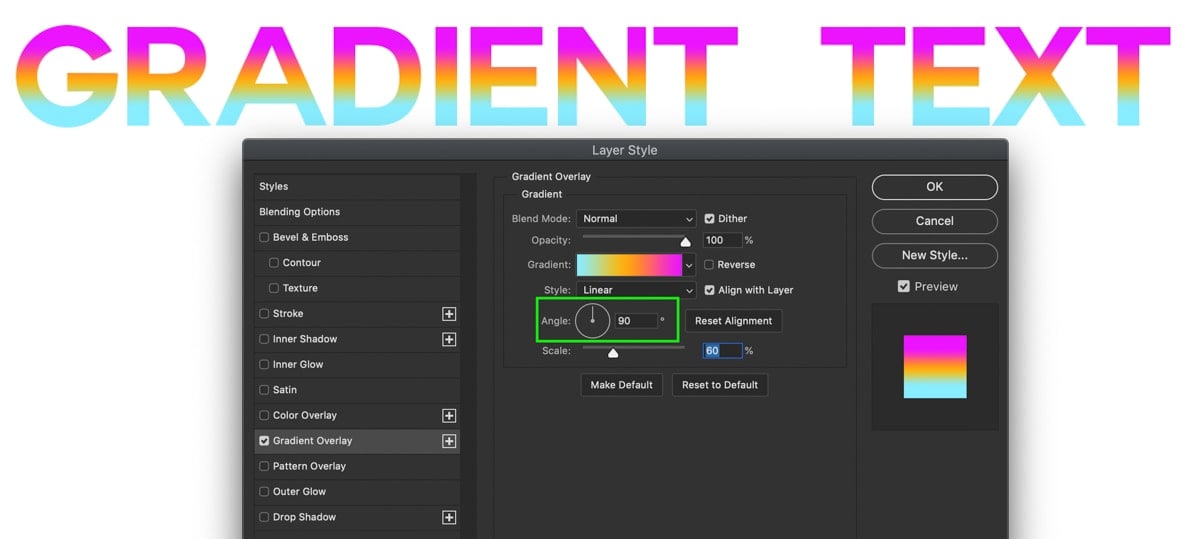Image resolution: width=1200 pixels, height=539 pixels.
Task: Open the Blend Mode dropdown
Action: tap(636, 219)
